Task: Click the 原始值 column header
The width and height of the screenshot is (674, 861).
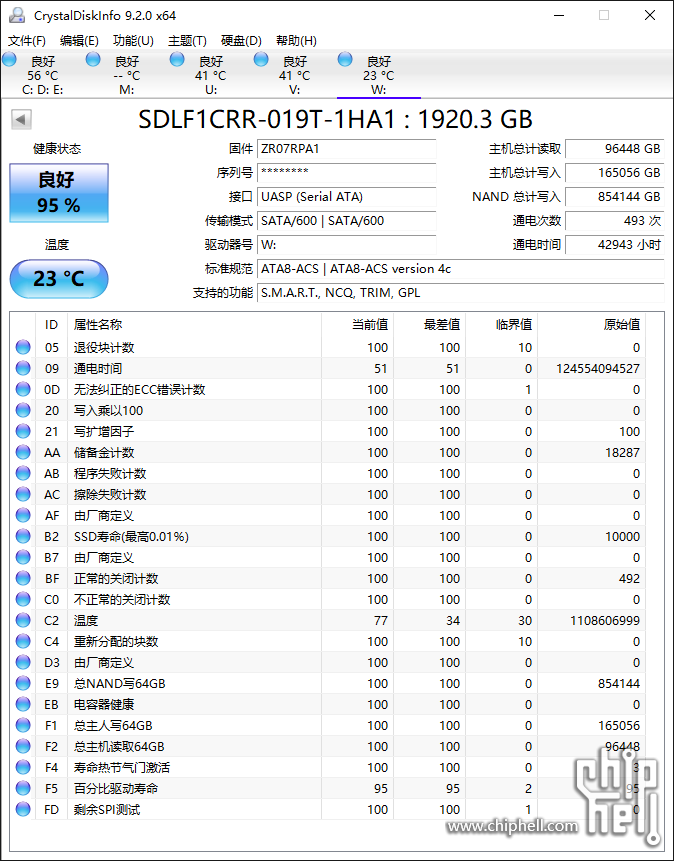Action: pyautogui.click(x=592, y=325)
